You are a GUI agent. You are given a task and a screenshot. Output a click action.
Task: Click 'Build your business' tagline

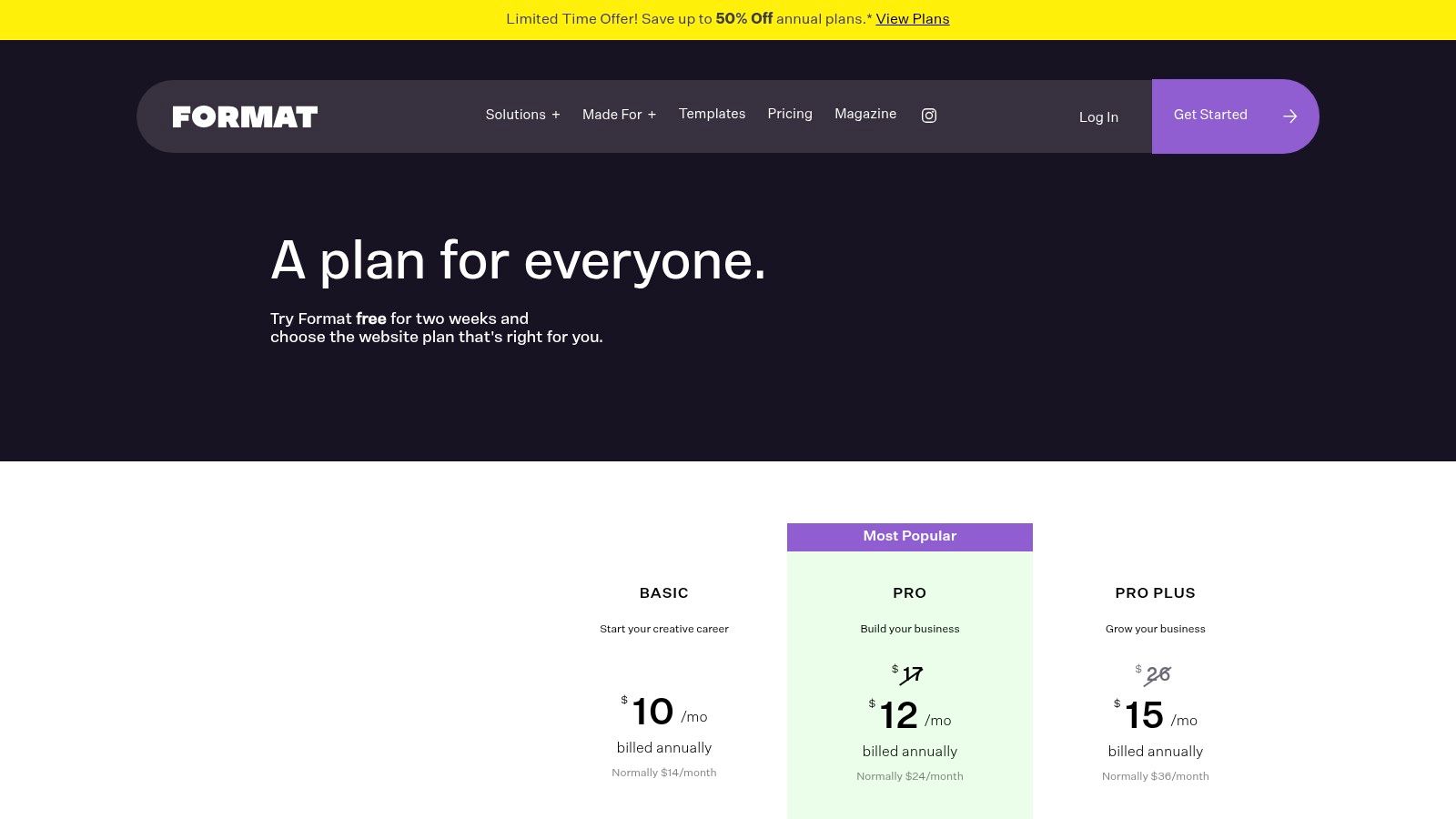click(910, 629)
